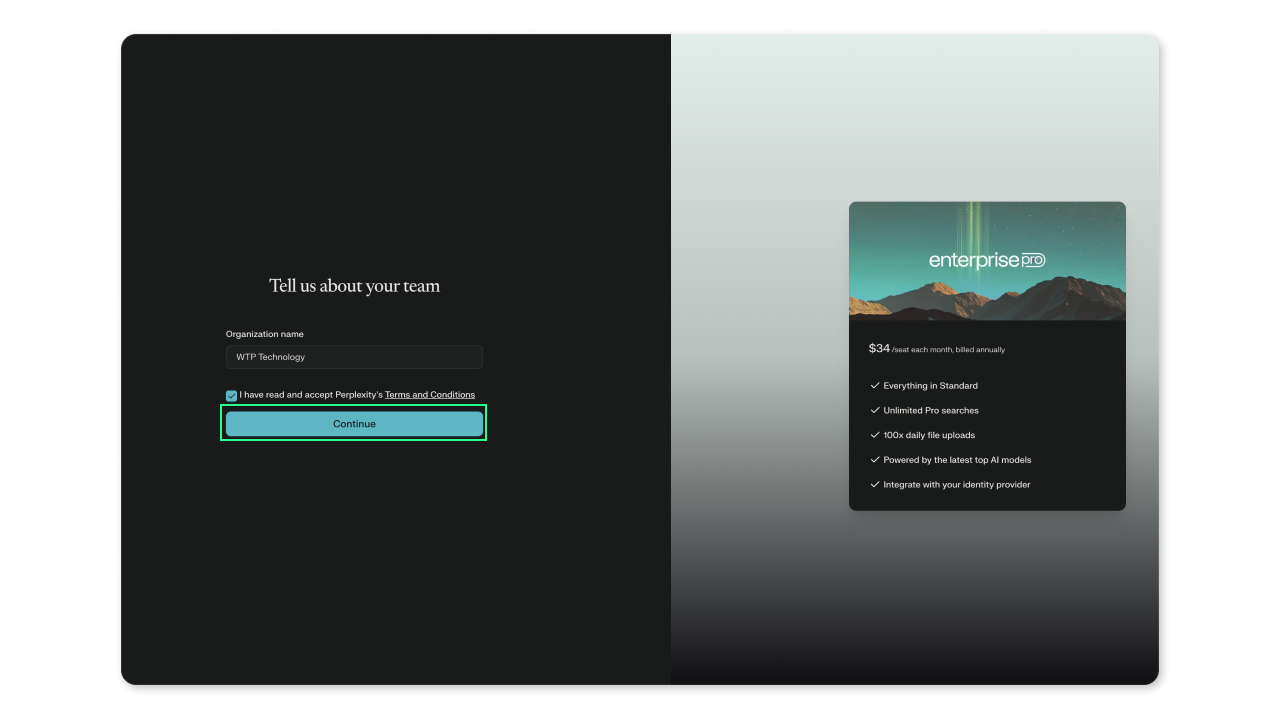1280x720 pixels.
Task: Click checkmark icon beside Everything in Standard
Action: point(875,385)
